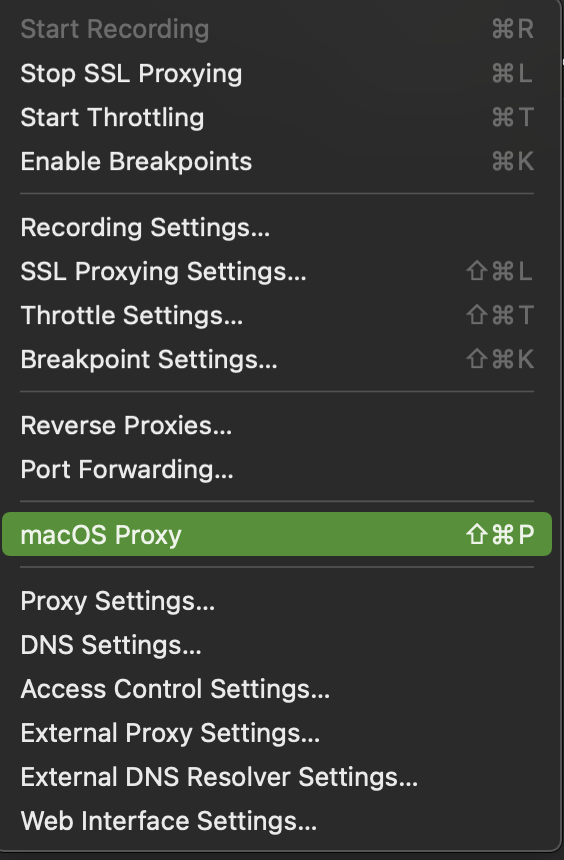Click the Command-L shortcut beside Stop SSL Proxying
Screen dimensions: 564x860
[x=512, y=73]
